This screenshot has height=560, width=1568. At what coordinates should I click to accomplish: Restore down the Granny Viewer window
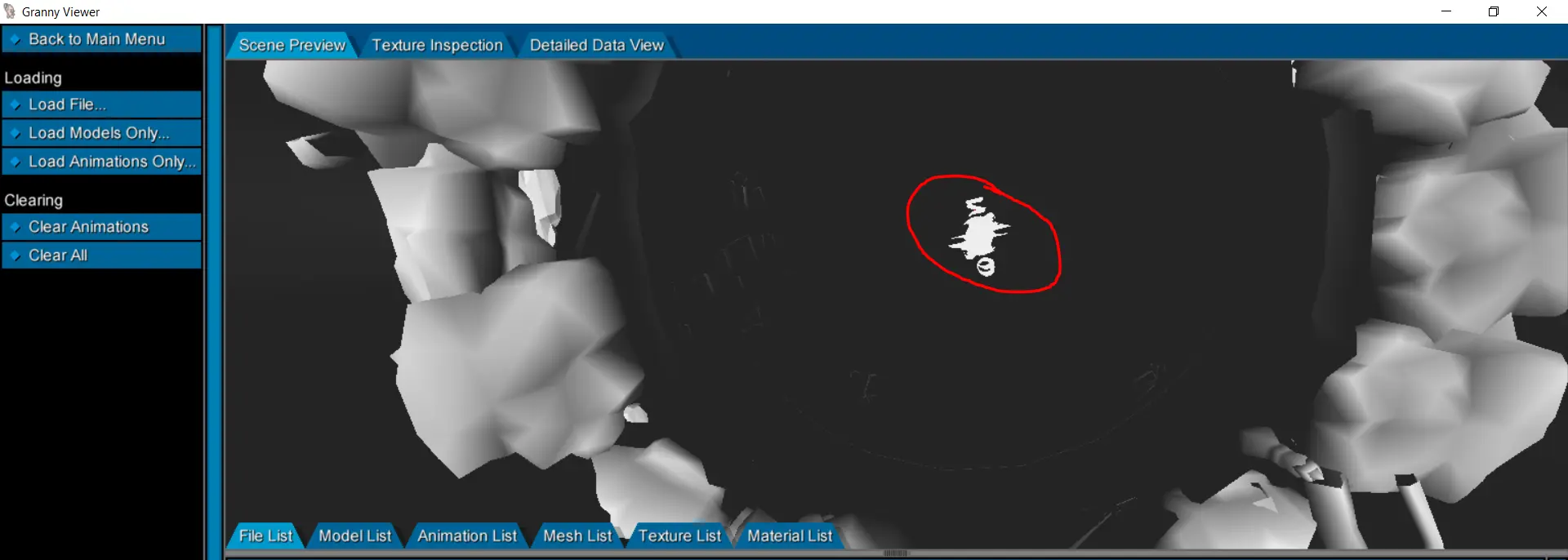1494,11
